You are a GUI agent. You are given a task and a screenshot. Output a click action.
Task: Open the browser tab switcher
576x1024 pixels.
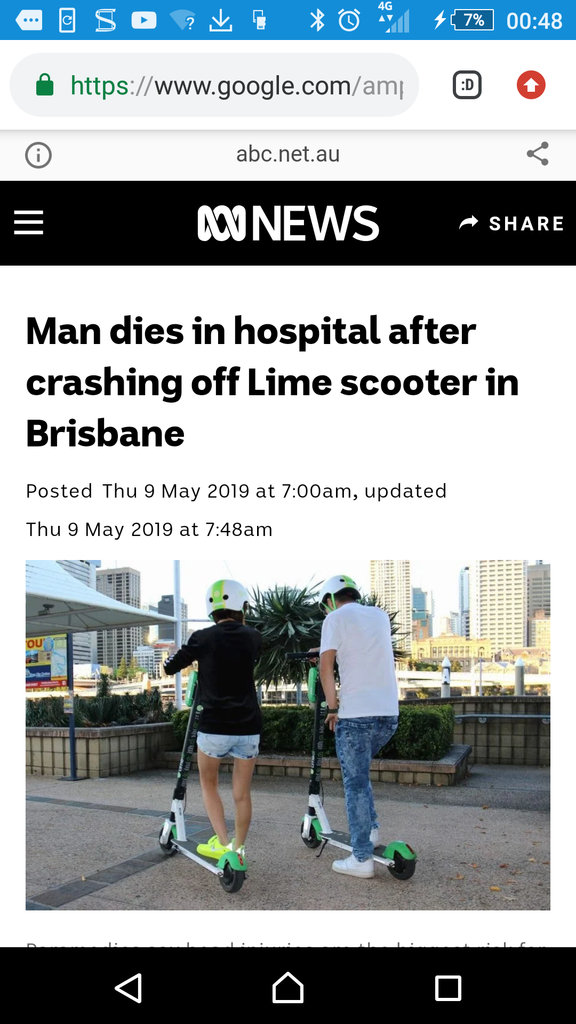click(x=467, y=85)
